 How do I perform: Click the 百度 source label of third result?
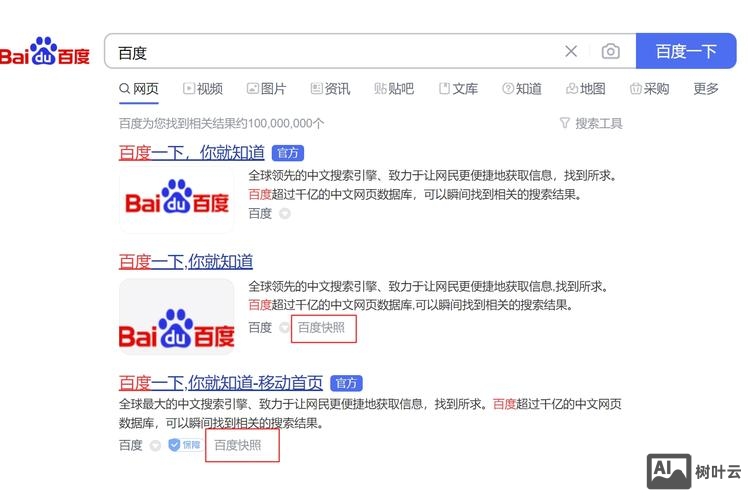(x=130, y=446)
